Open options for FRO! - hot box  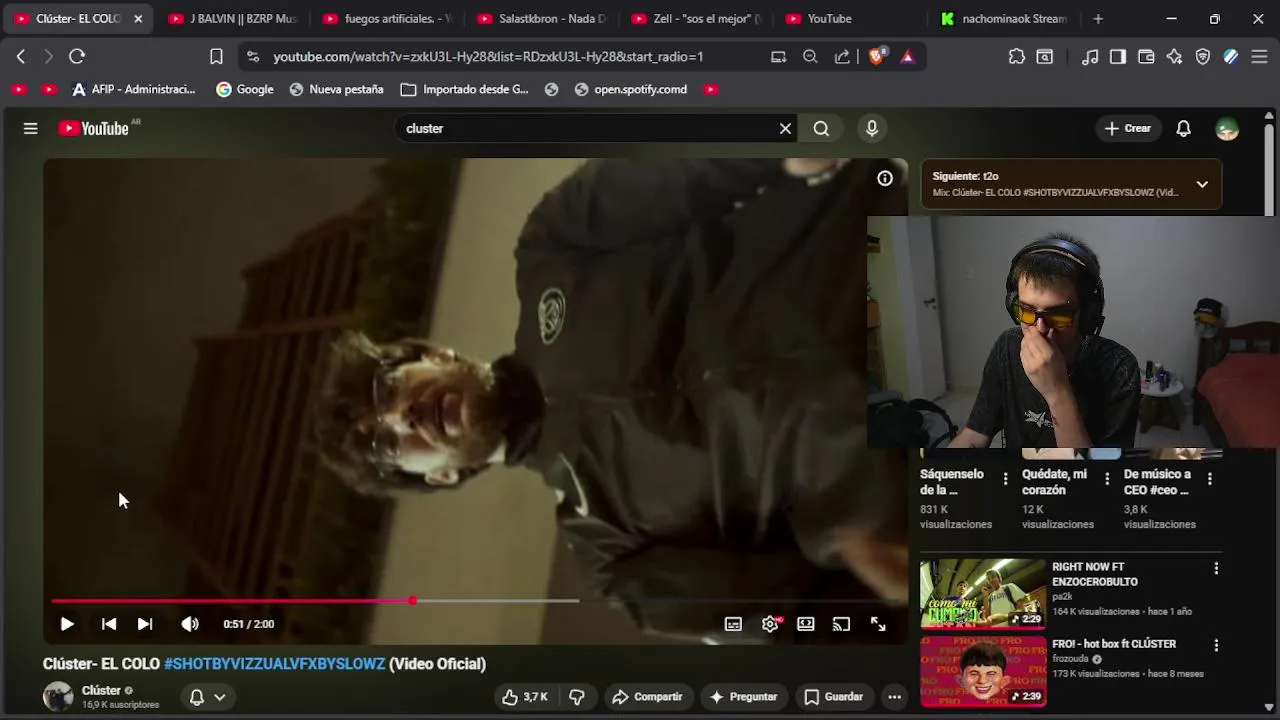point(1216,645)
